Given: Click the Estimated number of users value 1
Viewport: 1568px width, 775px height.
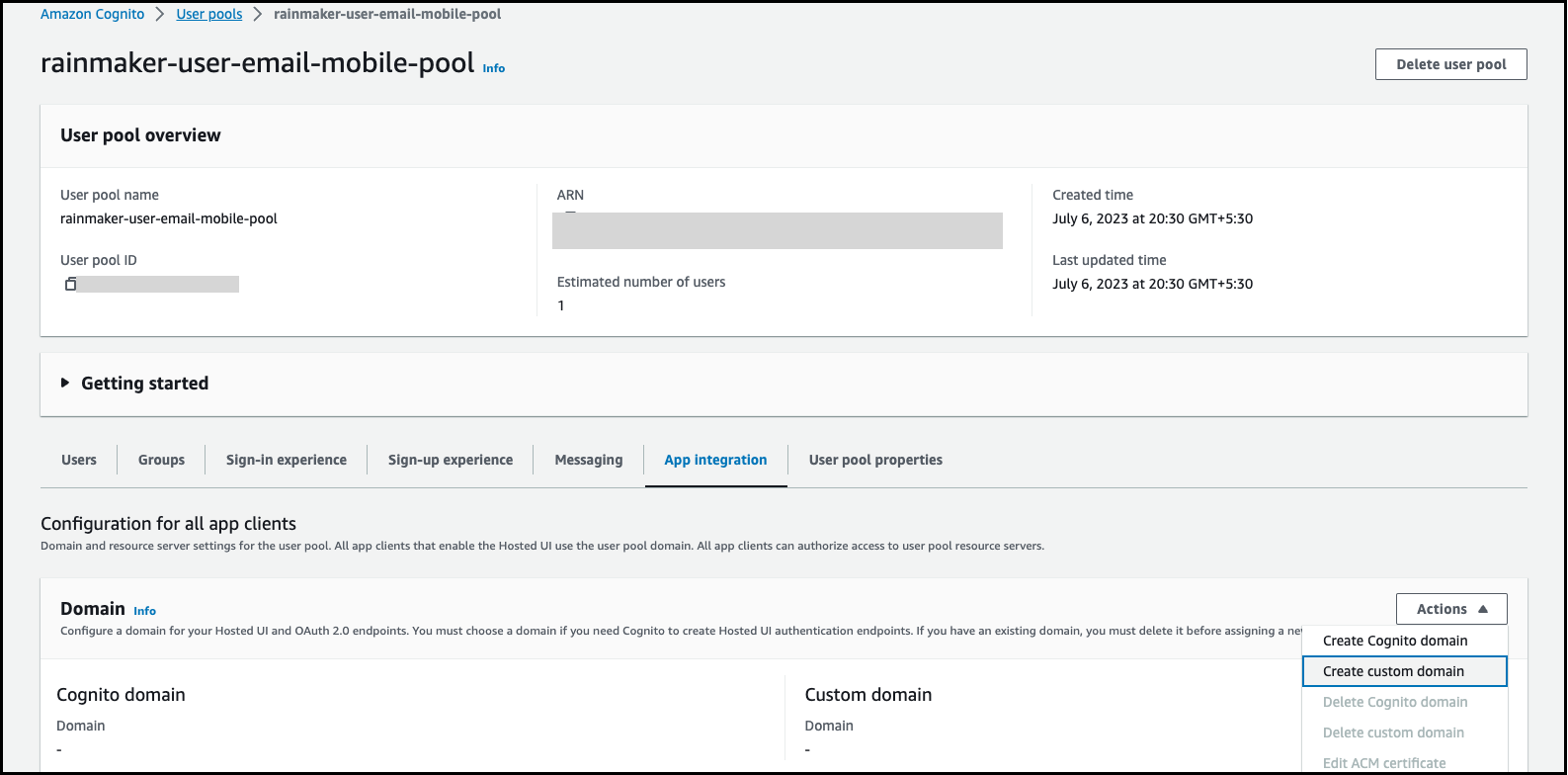Looking at the screenshot, I should tap(561, 305).
